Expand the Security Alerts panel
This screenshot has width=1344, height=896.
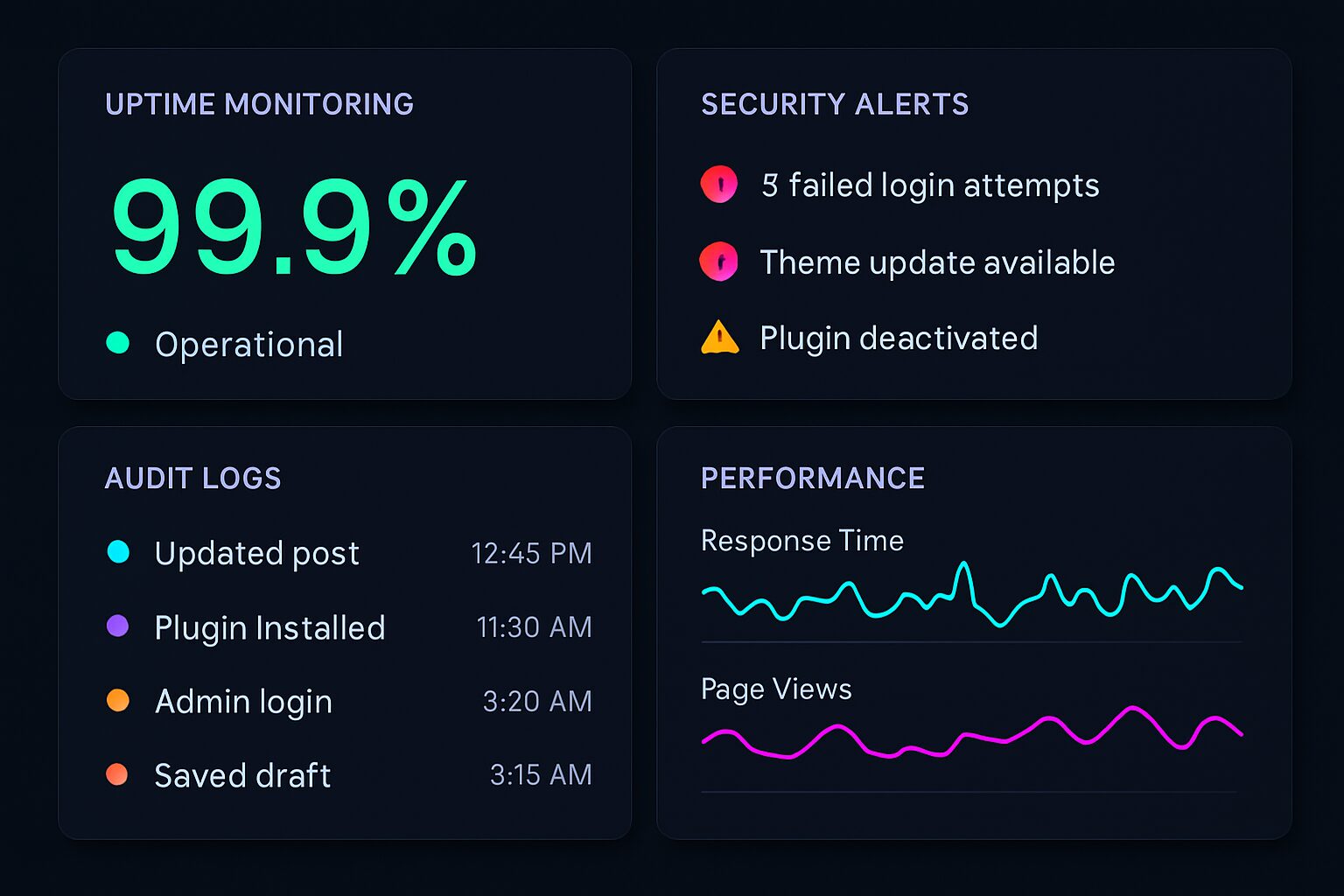pyautogui.click(x=834, y=104)
